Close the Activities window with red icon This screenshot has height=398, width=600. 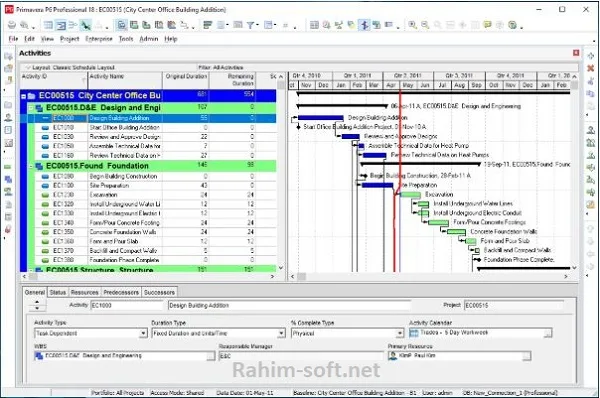tap(576, 53)
